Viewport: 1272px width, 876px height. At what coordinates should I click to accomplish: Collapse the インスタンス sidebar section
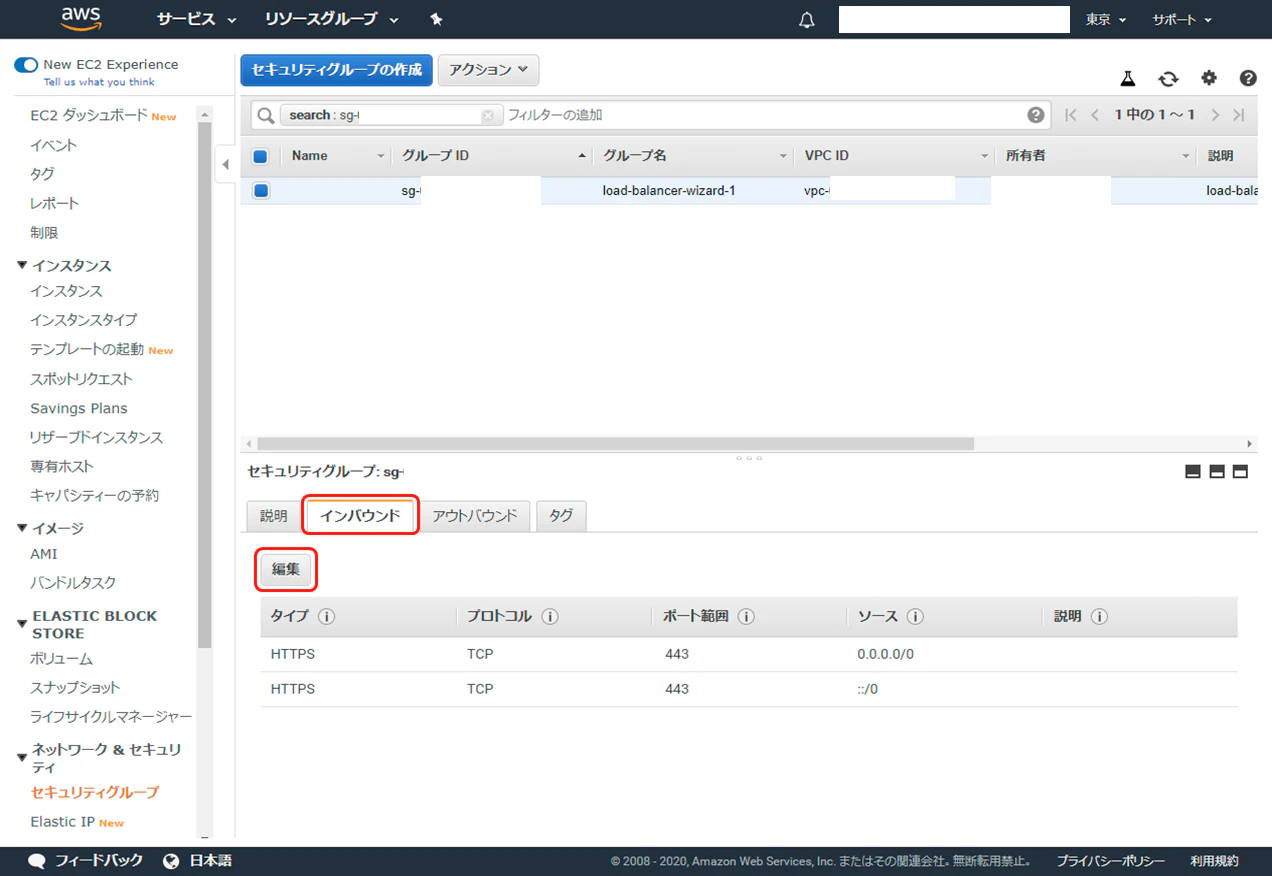click(x=22, y=266)
